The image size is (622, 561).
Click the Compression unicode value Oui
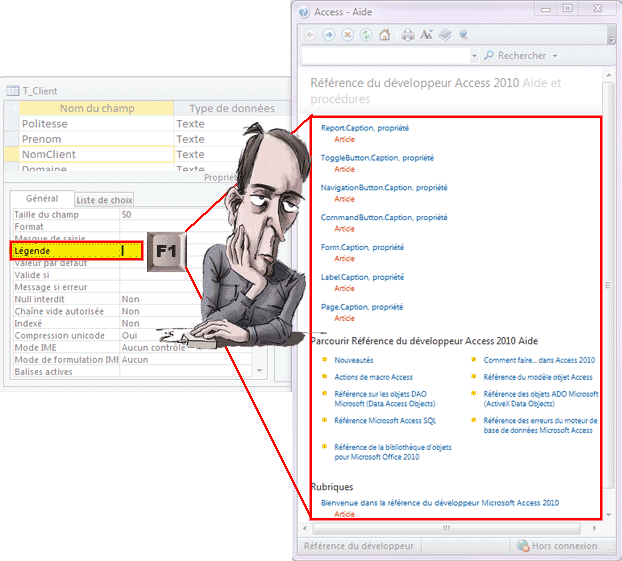click(129, 336)
